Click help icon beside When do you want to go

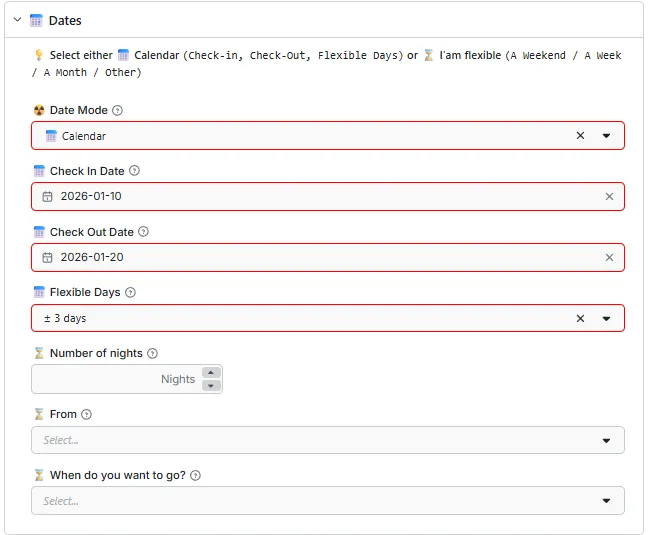(195, 476)
